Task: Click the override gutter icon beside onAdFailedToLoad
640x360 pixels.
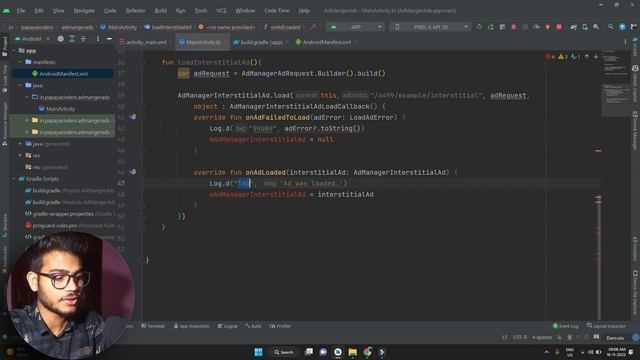Action: (133, 117)
